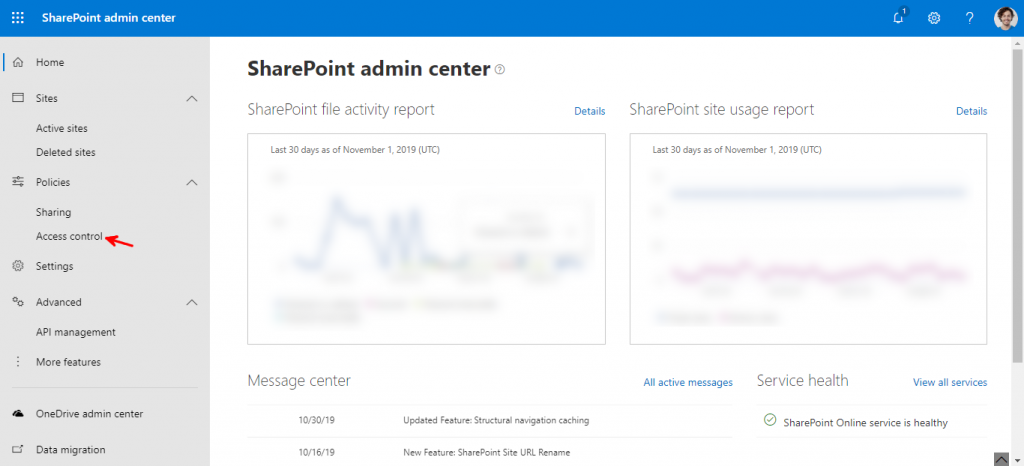Viewport: 1024px width, 466px height.
Task: Open Active sites page
Action: 61,129
